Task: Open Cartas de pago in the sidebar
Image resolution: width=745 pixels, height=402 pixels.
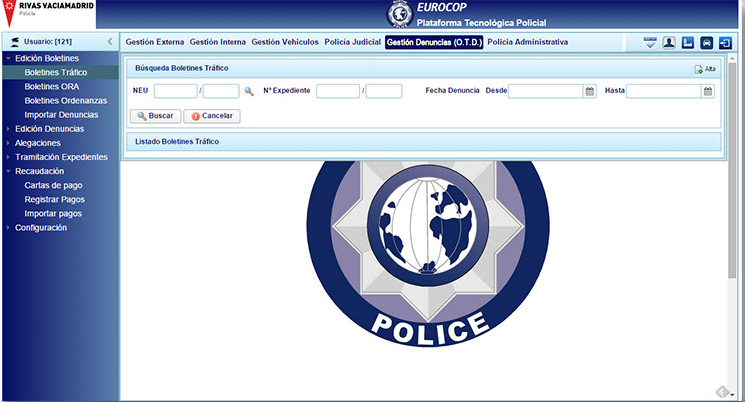Action: tap(53, 185)
